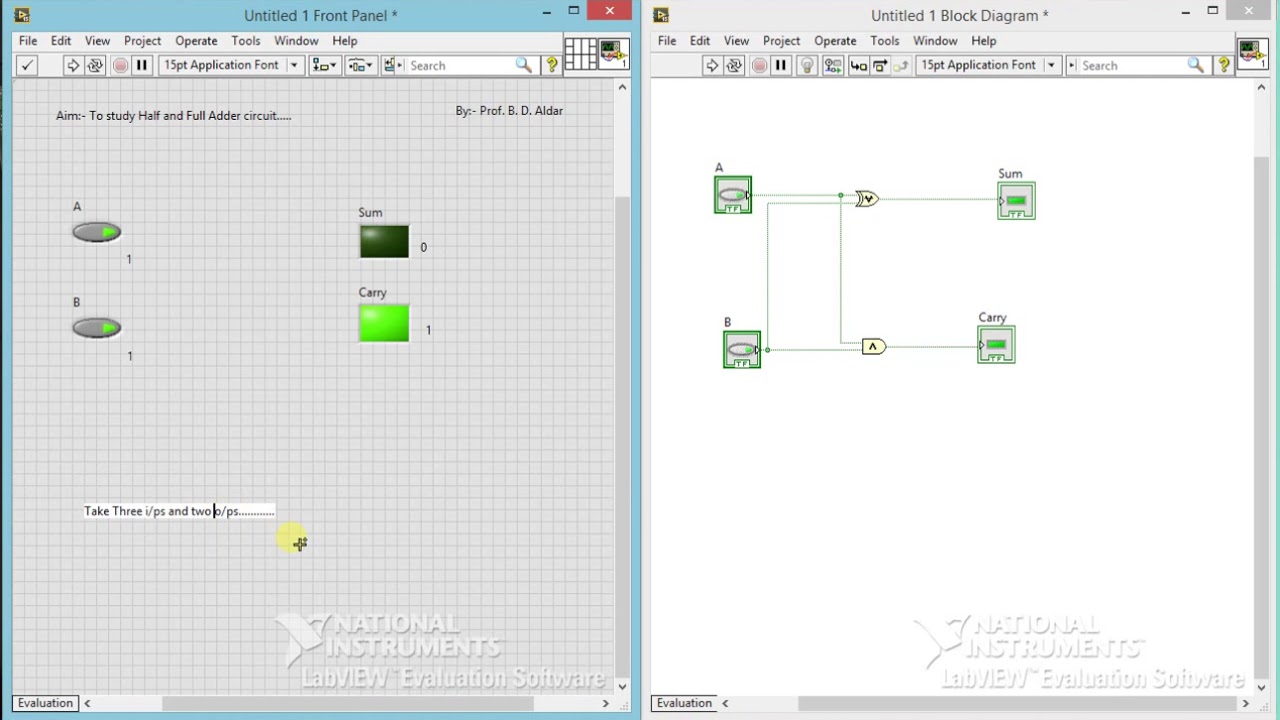Click VI icon in Front Panel corner
1280x720 pixels.
pyautogui.click(x=614, y=54)
